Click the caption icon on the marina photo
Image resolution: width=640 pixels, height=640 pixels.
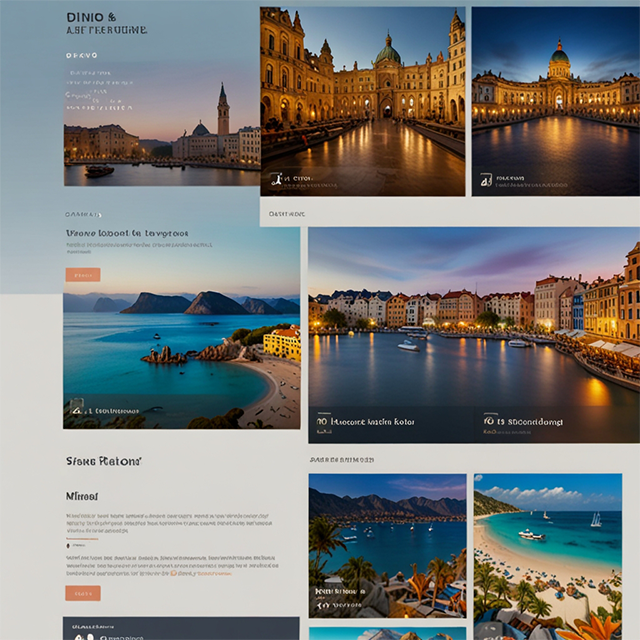(322, 592)
